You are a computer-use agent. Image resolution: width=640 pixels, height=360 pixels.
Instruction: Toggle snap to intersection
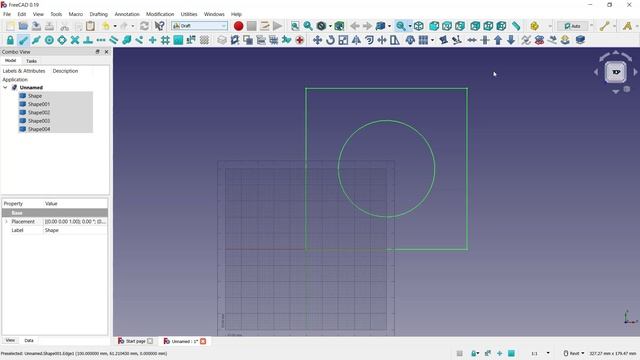75,40
